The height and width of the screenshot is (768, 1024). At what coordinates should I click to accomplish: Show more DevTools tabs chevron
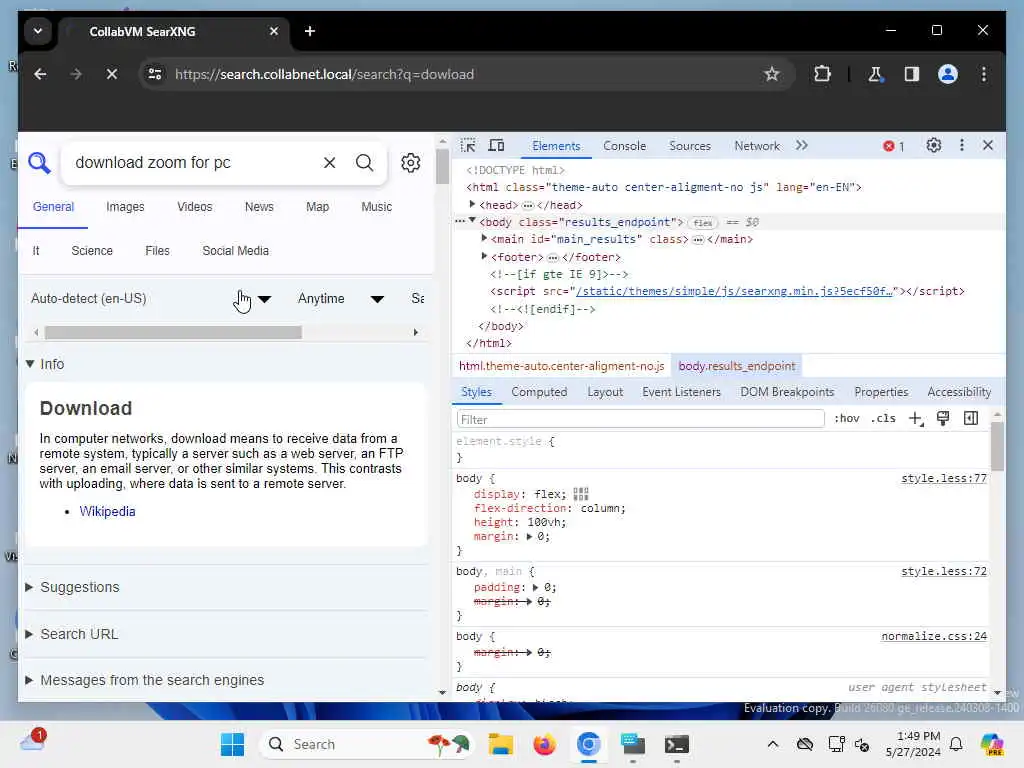pyautogui.click(x=802, y=145)
